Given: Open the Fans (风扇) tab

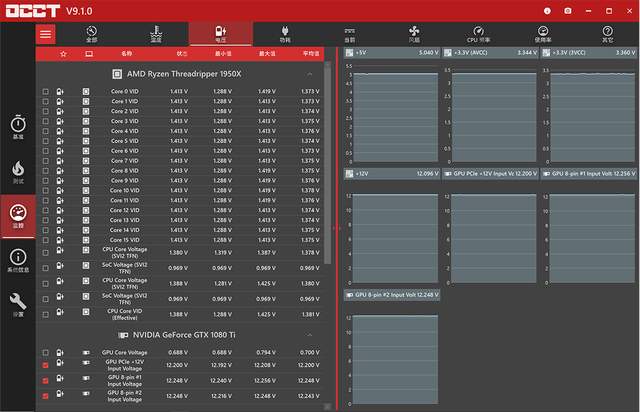Looking at the screenshot, I should [x=413, y=35].
